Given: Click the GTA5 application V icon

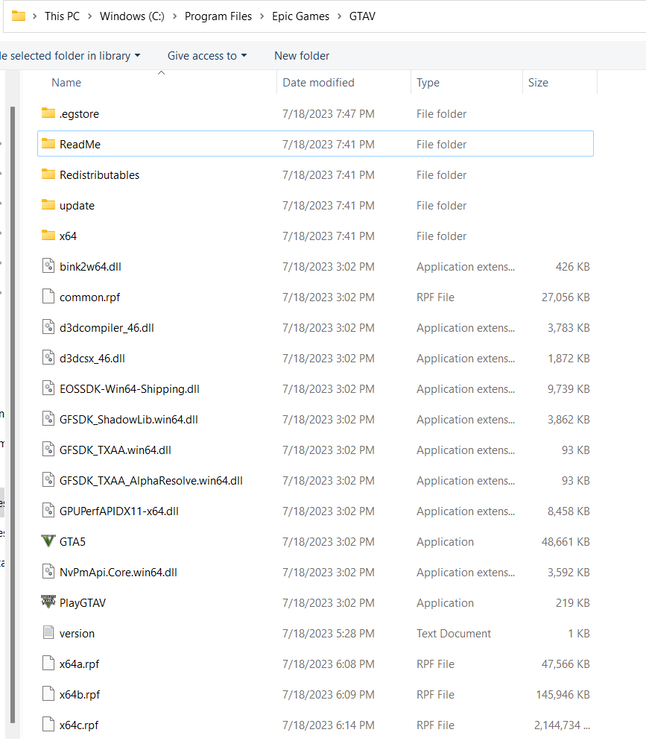Looking at the screenshot, I should pos(48,541).
